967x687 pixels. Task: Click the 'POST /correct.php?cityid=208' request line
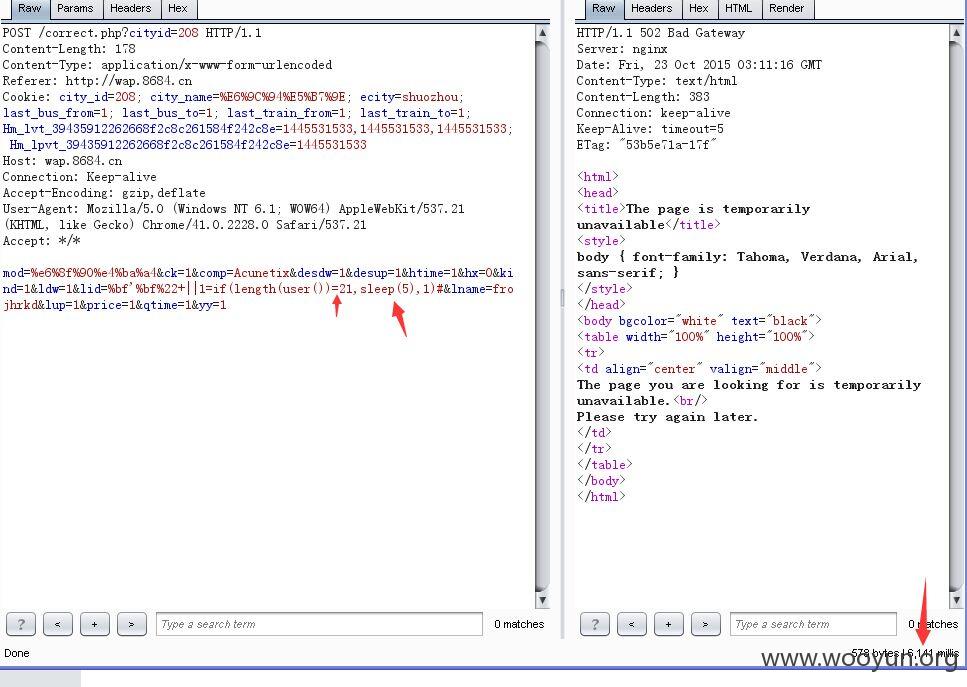[132, 33]
